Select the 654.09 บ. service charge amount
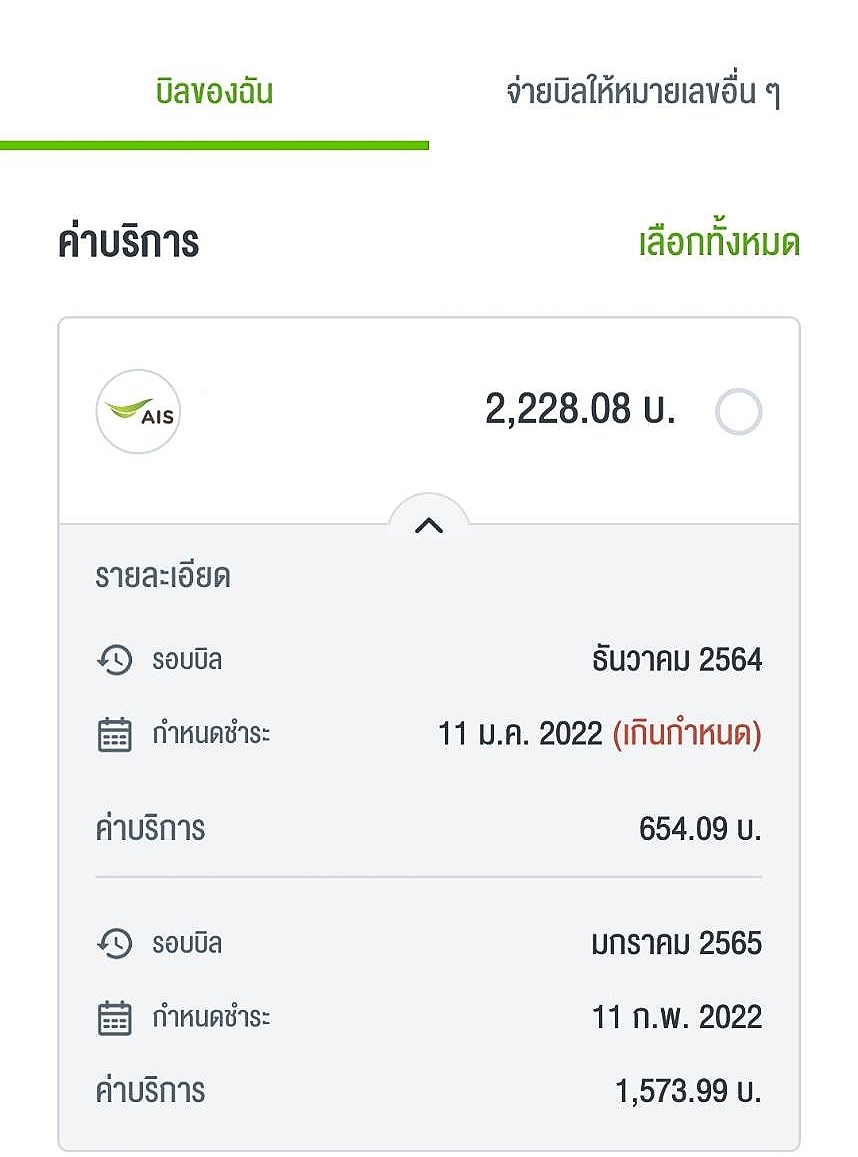The height and width of the screenshot is (1157, 858). pos(700,829)
